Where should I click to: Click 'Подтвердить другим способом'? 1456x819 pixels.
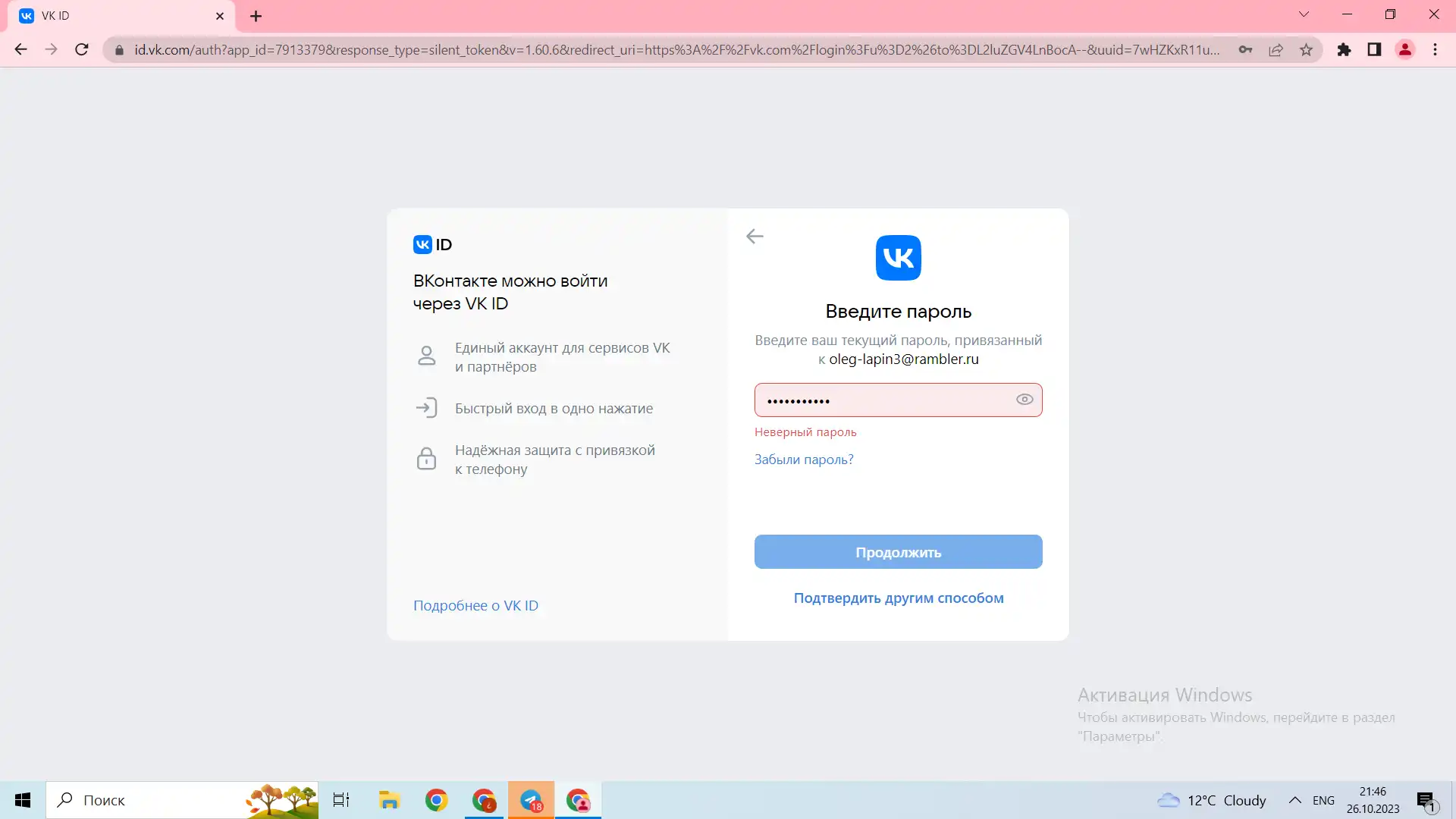[x=899, y=598]
